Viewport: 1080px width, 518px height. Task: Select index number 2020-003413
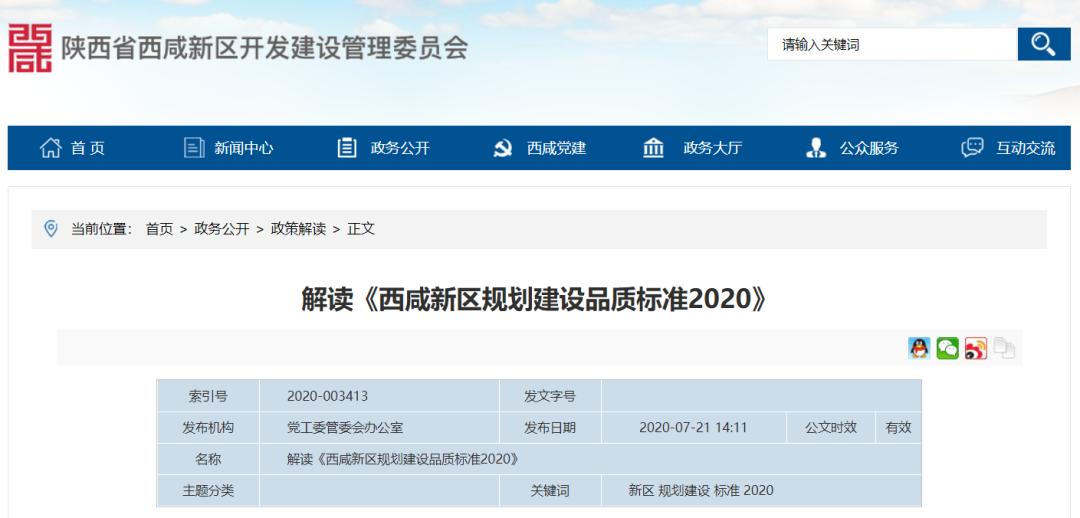click(327, 396)
